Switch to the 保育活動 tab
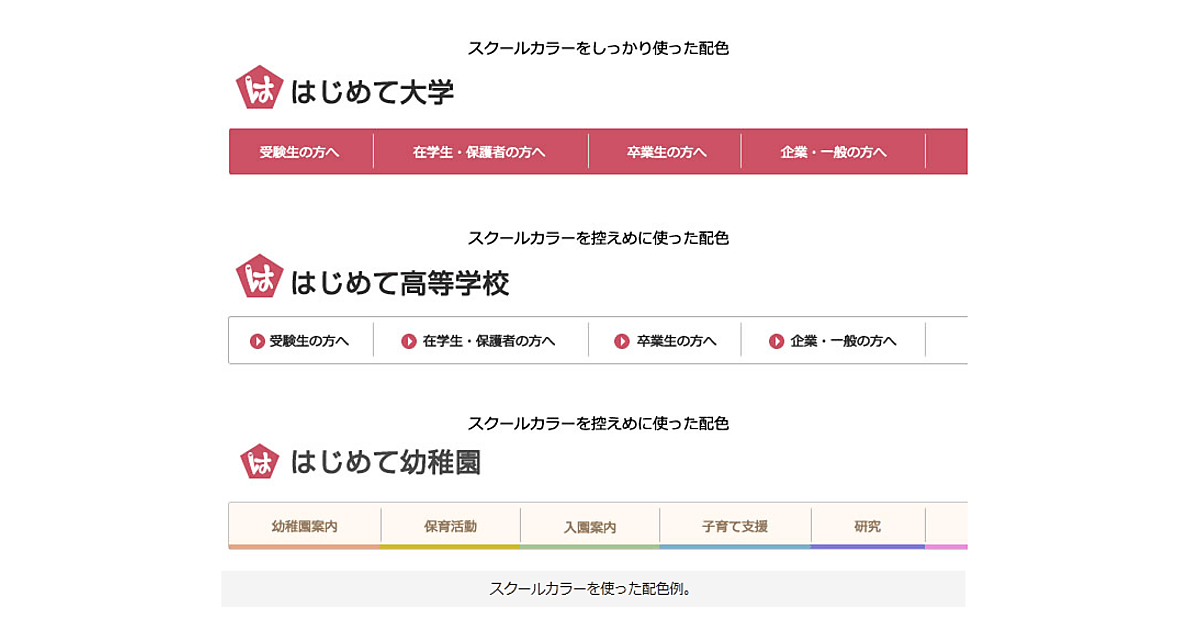 click(x=450, y=526)
